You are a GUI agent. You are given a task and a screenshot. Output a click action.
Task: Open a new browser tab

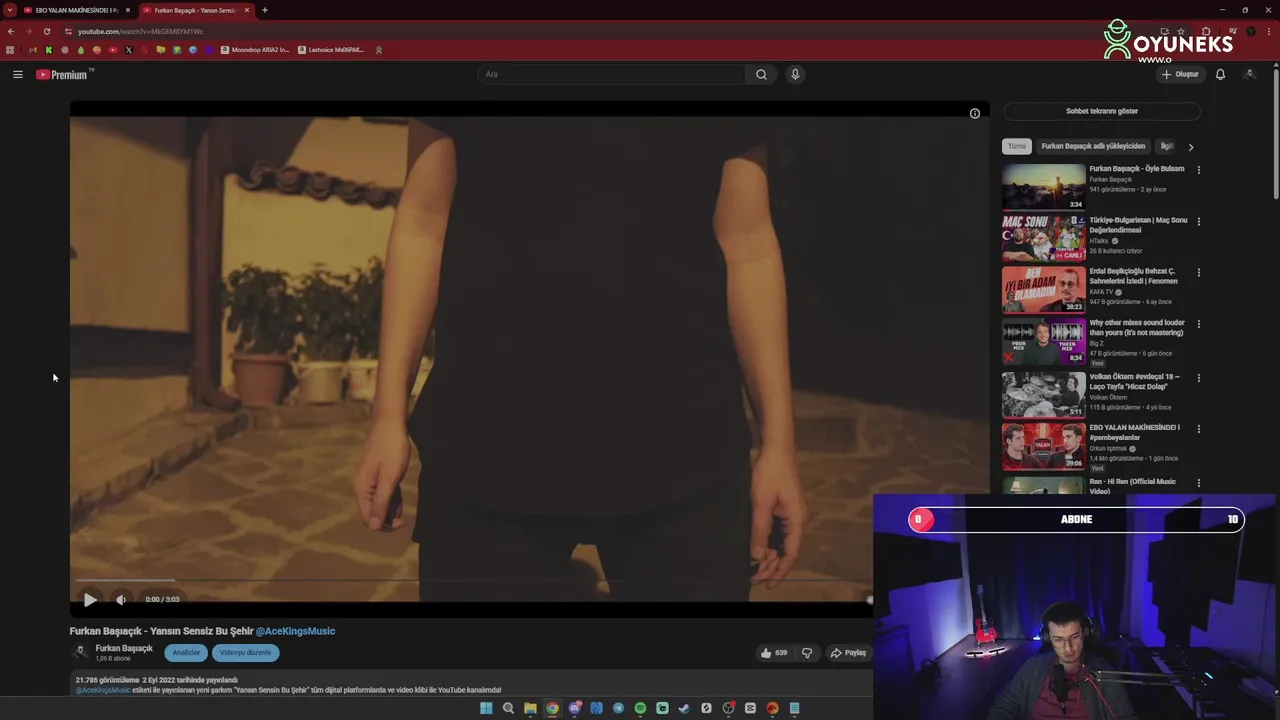point(264,10)
